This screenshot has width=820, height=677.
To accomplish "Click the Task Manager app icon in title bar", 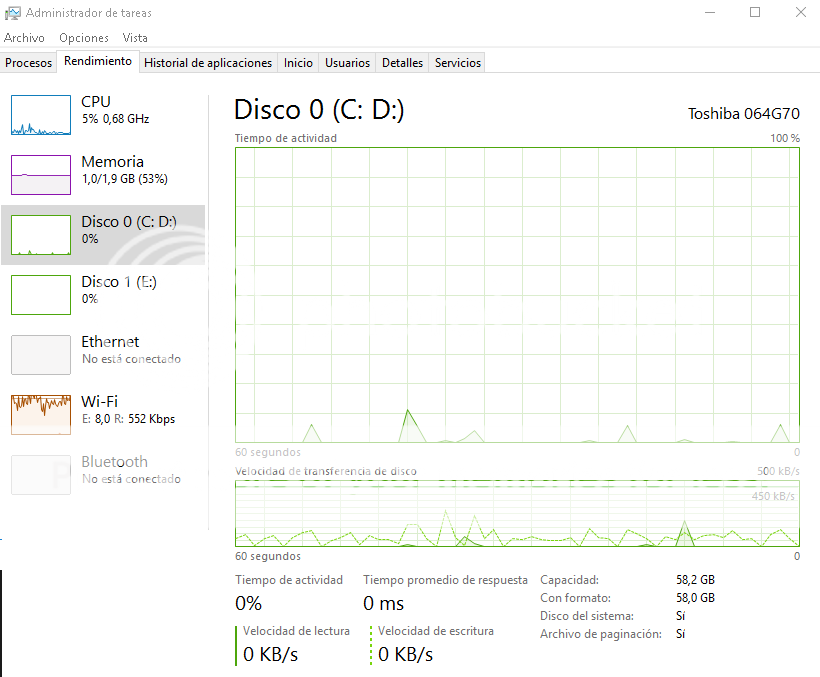I will click(x=12, y=13).
